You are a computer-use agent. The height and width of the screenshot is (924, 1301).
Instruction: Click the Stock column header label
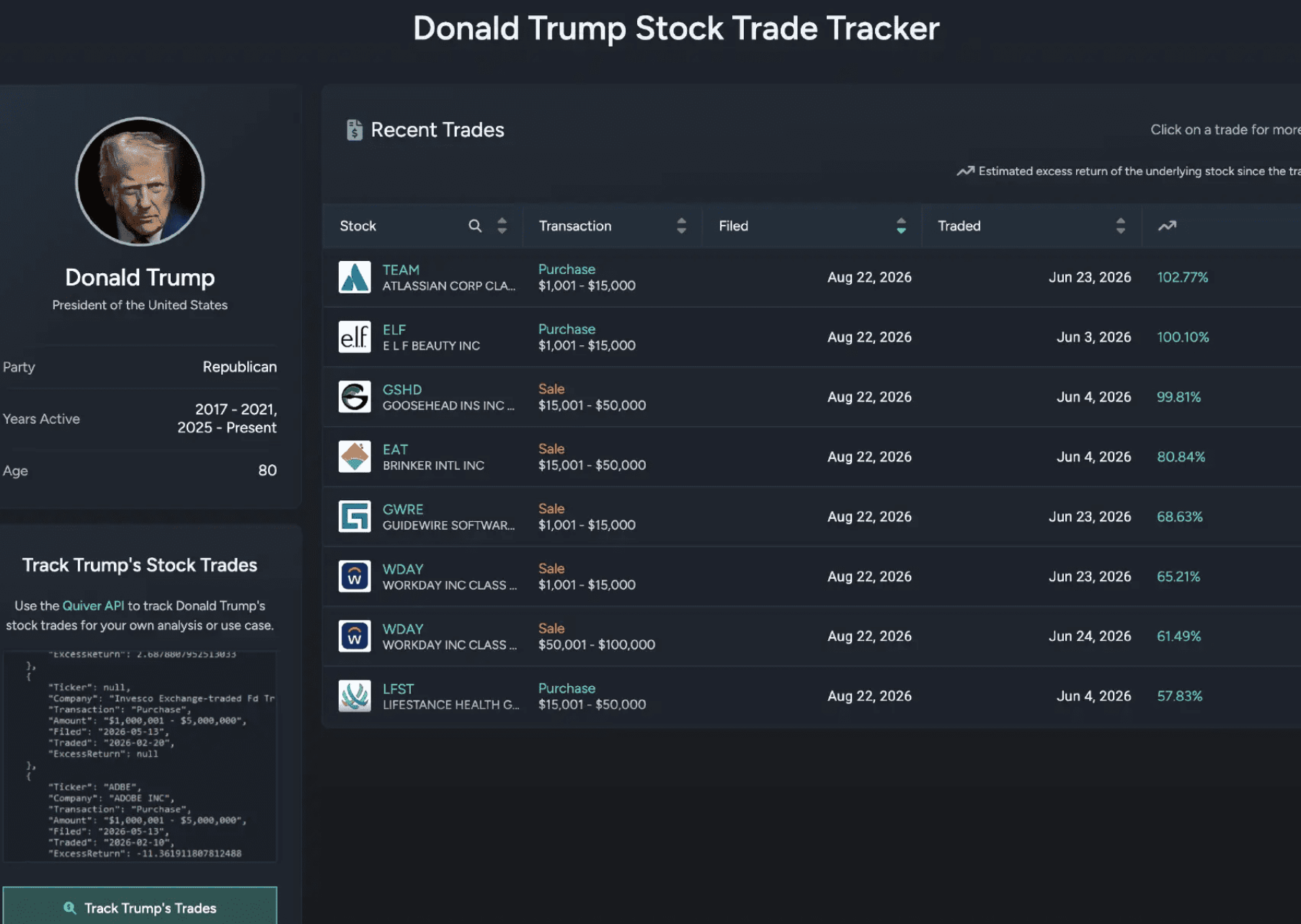click(x=358, y=226)
